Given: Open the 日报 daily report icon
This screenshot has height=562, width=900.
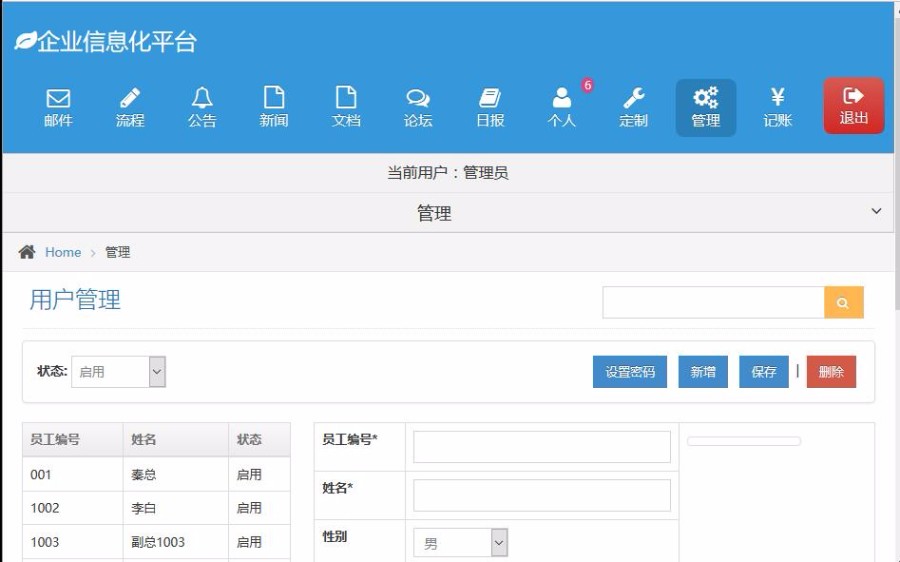Looking at the screenshot, I should (x=490, y=107).
